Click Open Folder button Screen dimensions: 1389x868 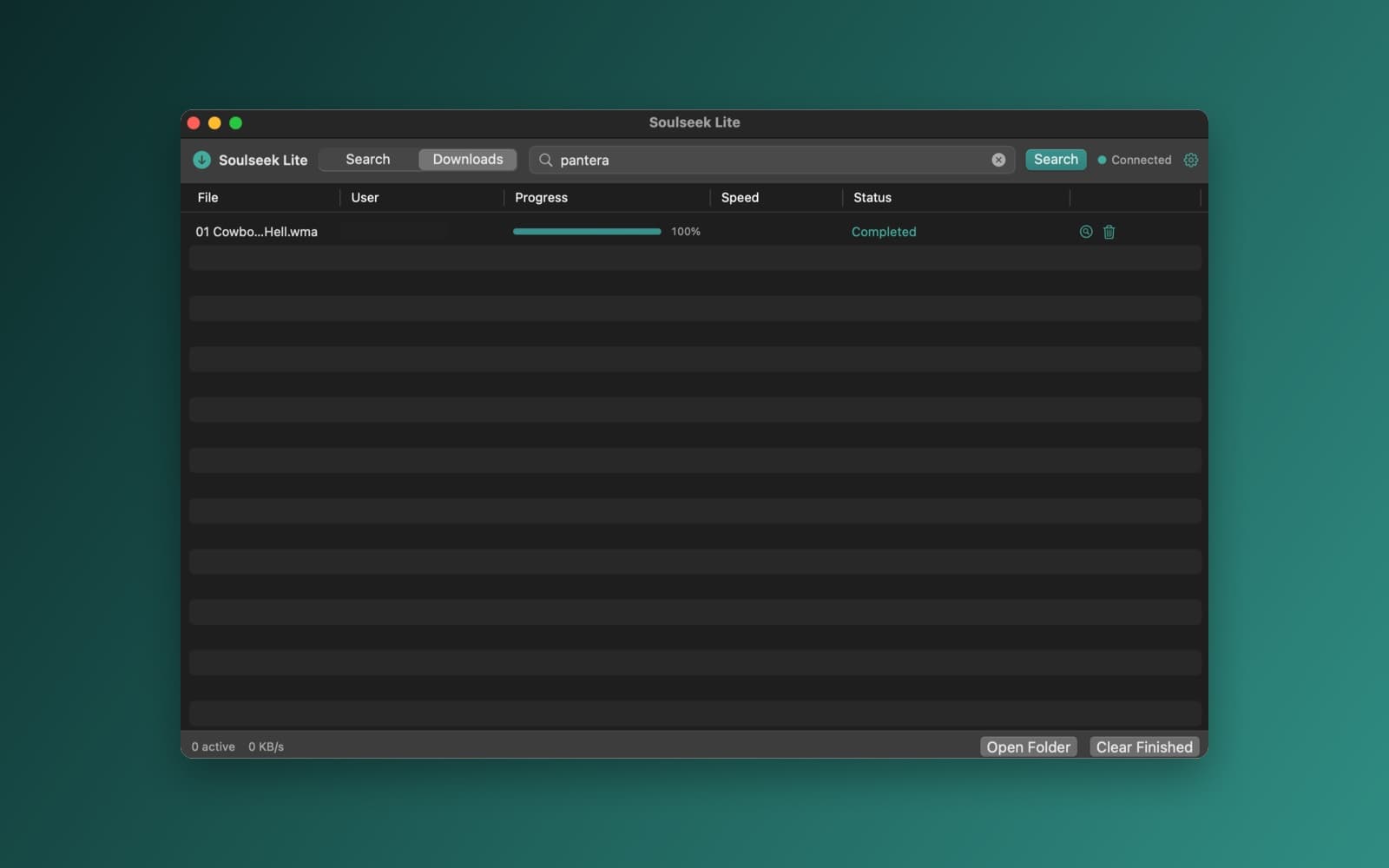point(1029,746)
